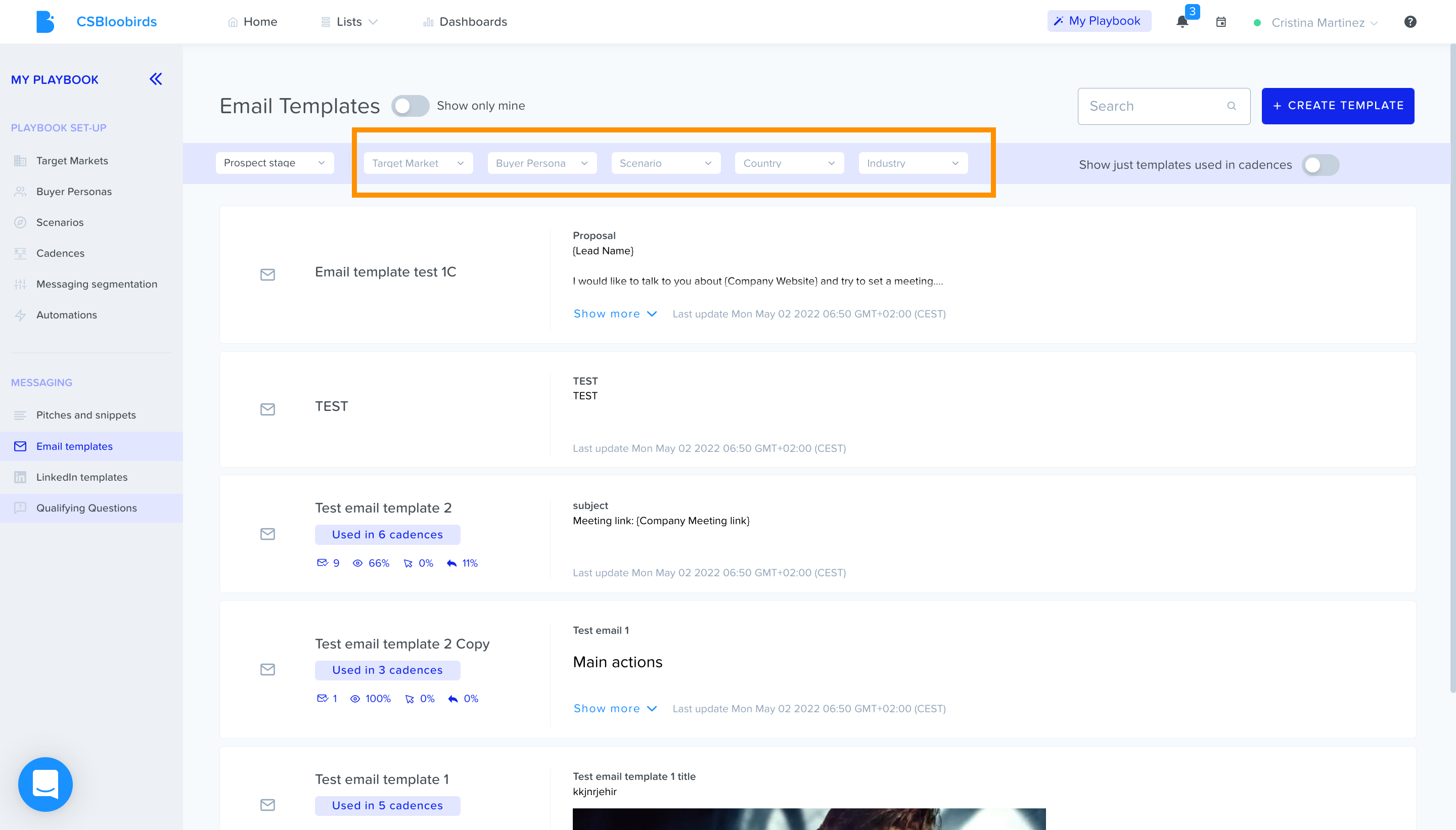The image size is (1456, 830).
Task: Click envelope icon of Test email template 2
Action: click(267, 534)
